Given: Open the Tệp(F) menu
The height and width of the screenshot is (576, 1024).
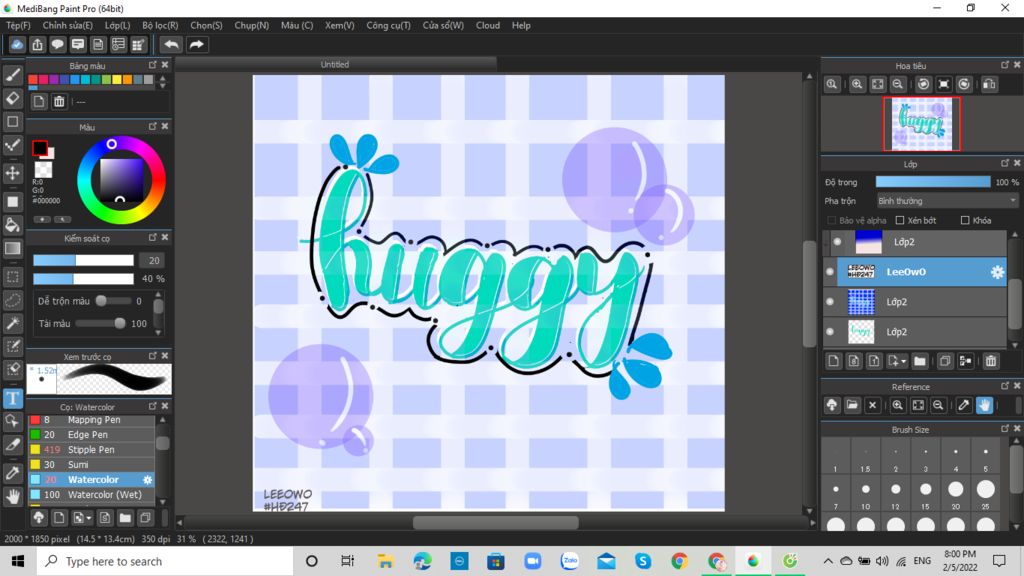Looking at the screenshot, I should coord(18,25).
